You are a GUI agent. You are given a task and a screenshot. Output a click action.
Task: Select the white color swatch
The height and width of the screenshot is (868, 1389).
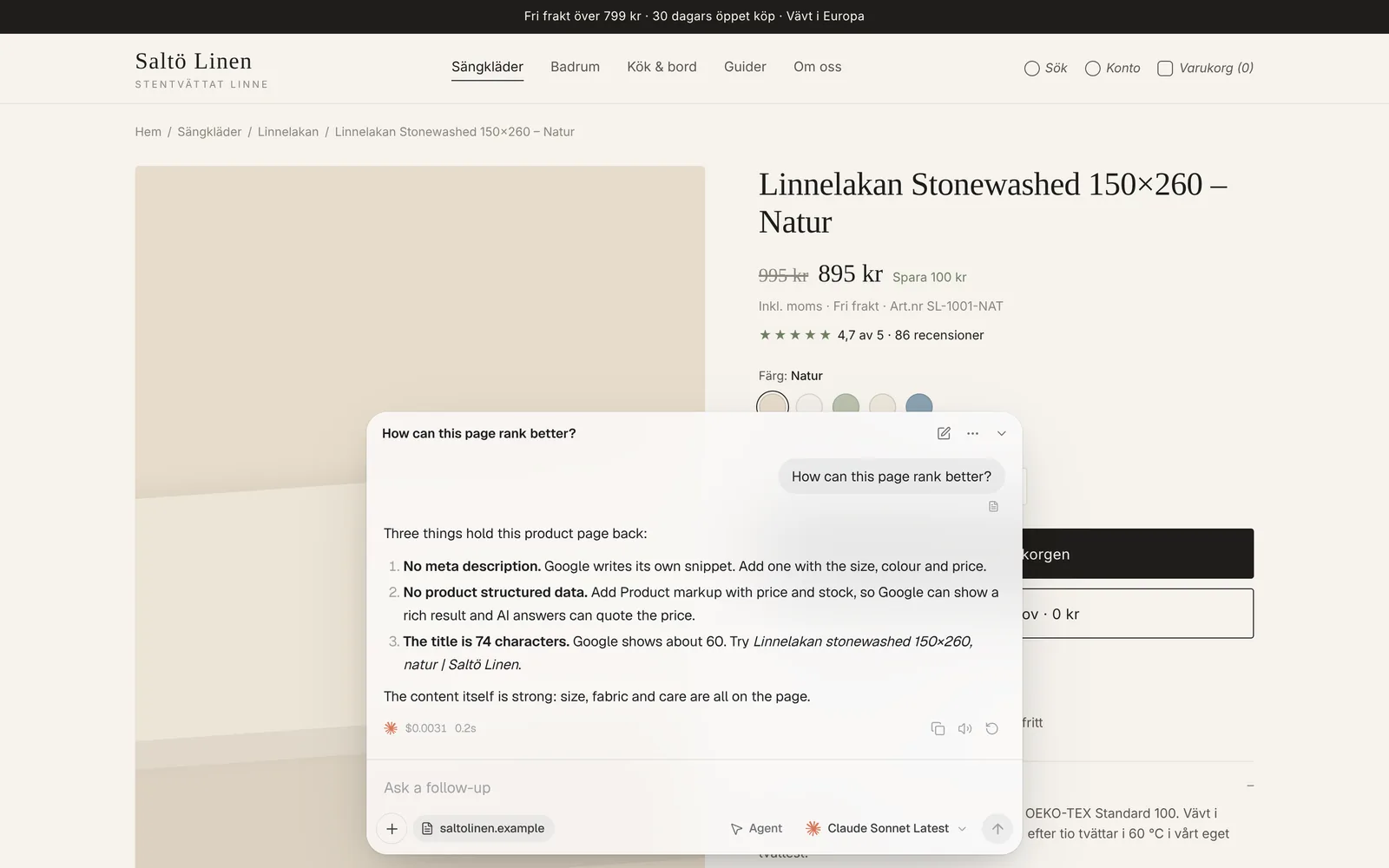pos(809,404)
